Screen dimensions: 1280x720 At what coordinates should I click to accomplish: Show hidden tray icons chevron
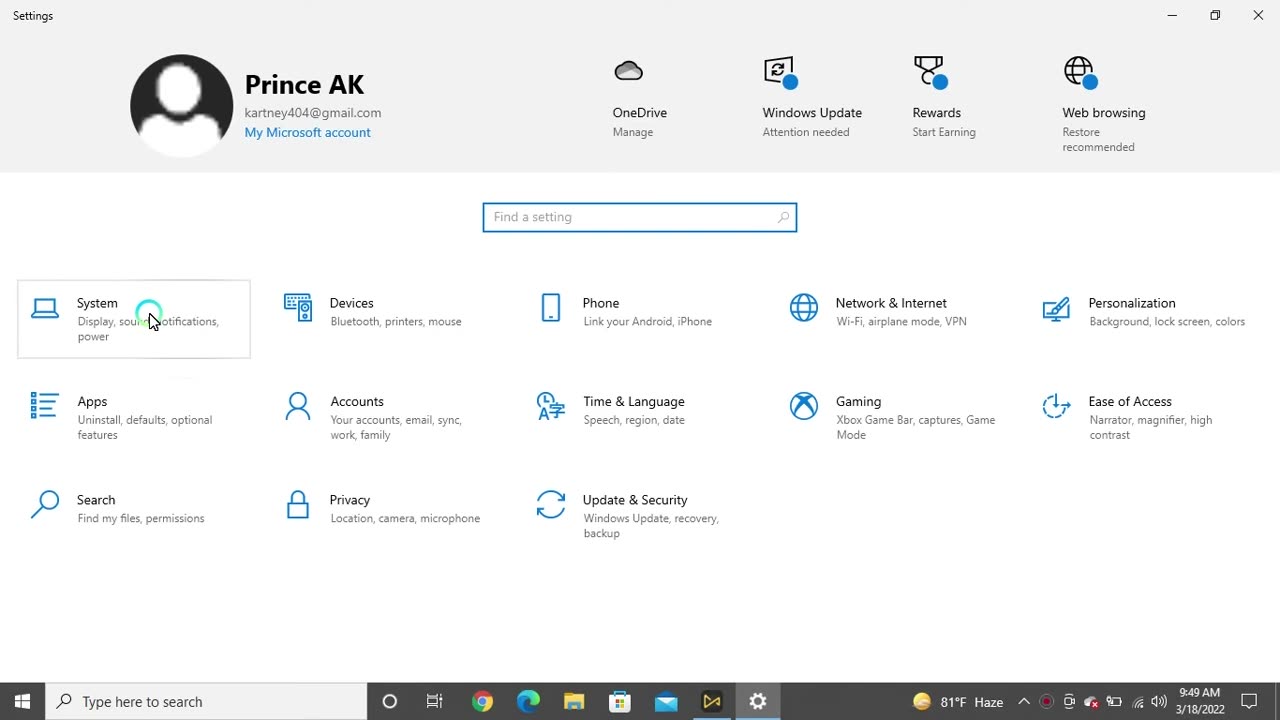(1024, 701)
